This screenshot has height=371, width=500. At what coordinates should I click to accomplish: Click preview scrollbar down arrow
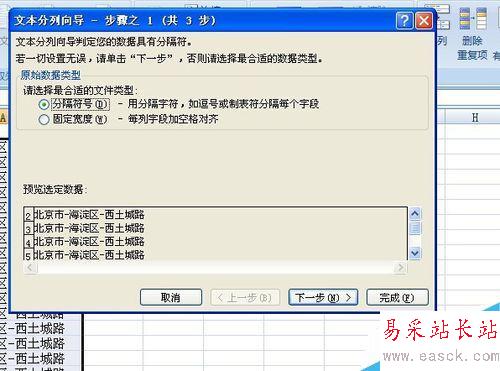[415, 253]
